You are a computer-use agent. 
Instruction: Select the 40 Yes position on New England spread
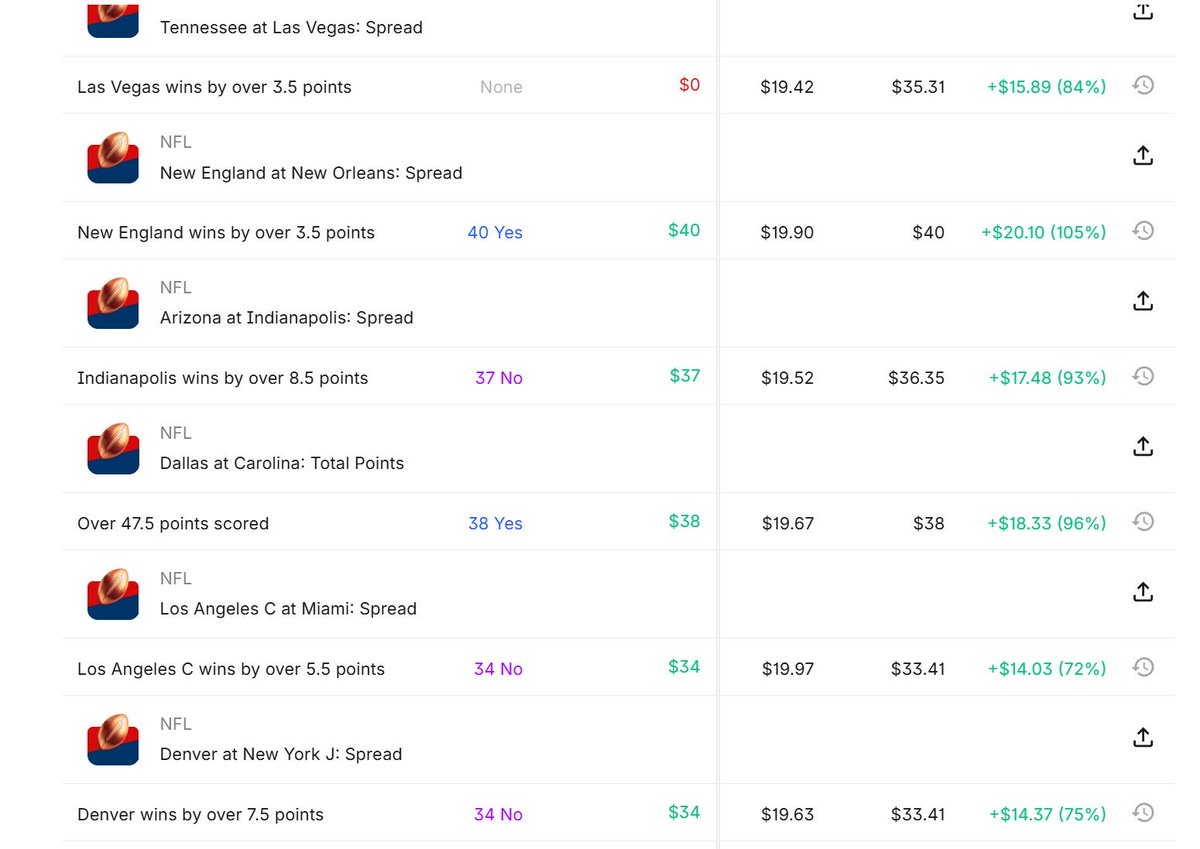click(x=495, y=231)
